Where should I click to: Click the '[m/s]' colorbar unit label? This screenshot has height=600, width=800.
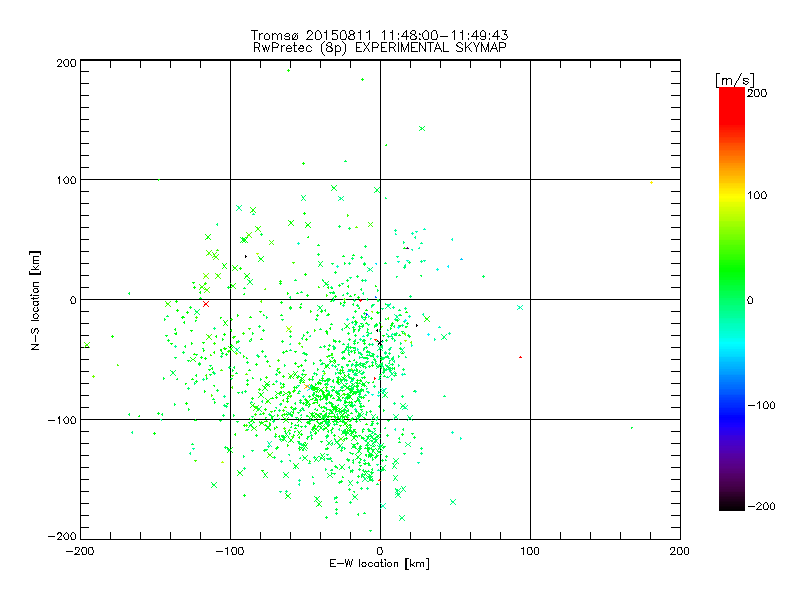(735, 80)
